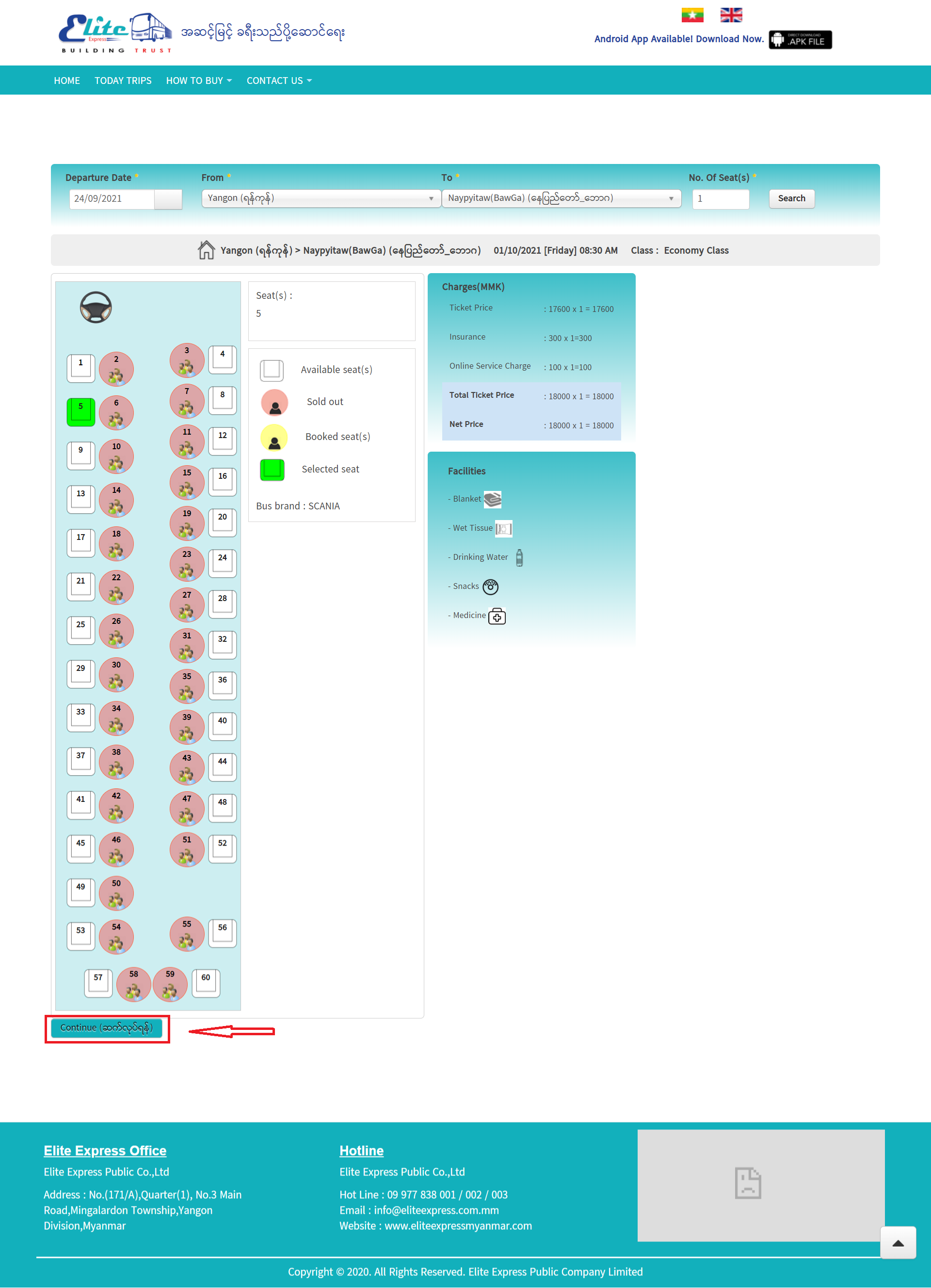Expand the HOW TO BUY menu

(x=199, y=81)
